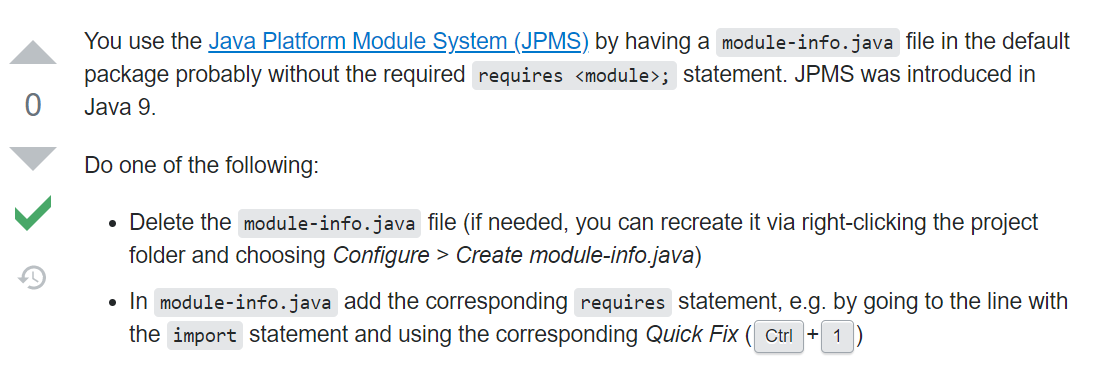
Task: Click the import code snippet
Action: 205,336
